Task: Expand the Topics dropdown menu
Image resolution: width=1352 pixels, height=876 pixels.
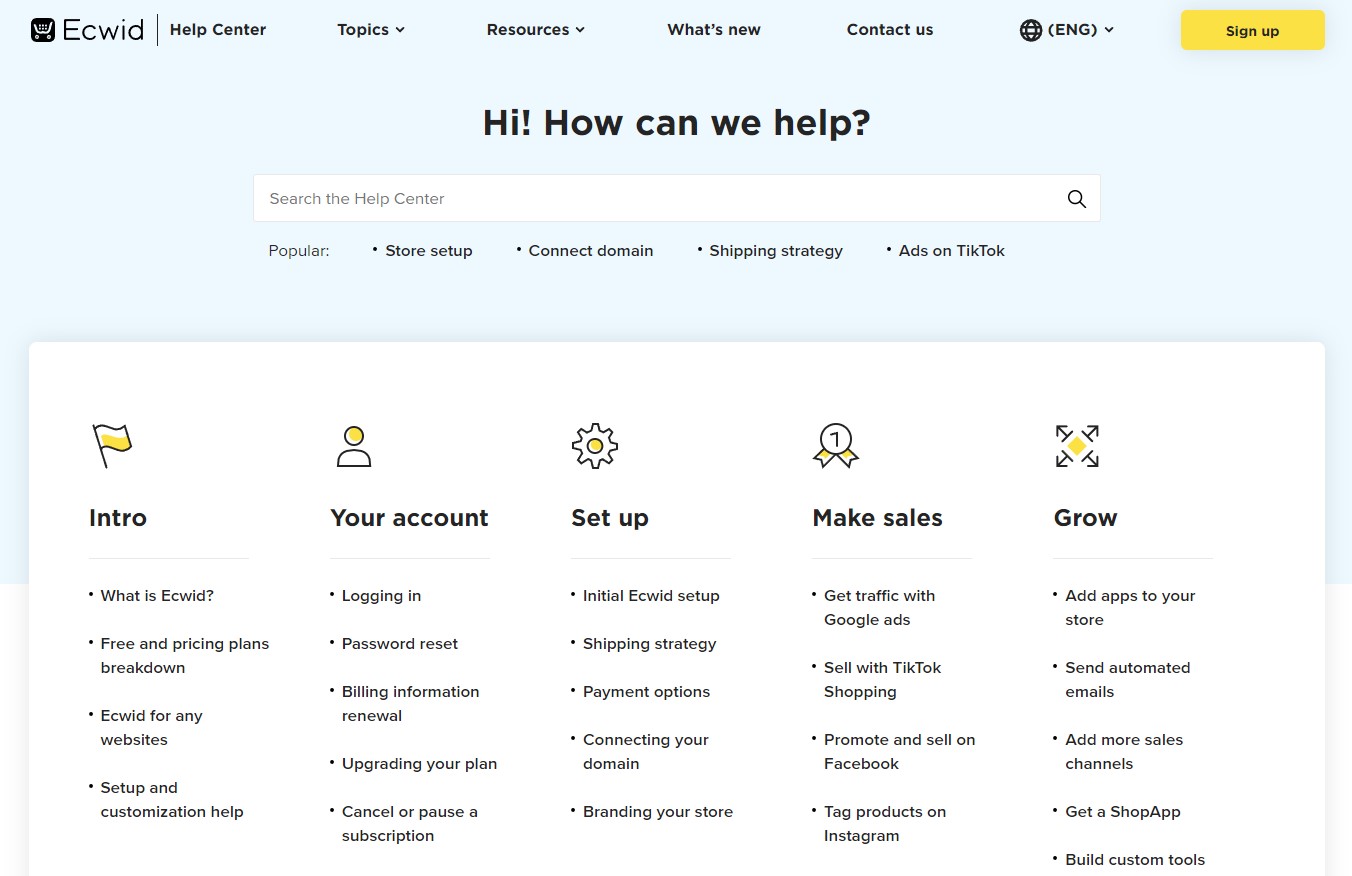Action: (371, 30)
